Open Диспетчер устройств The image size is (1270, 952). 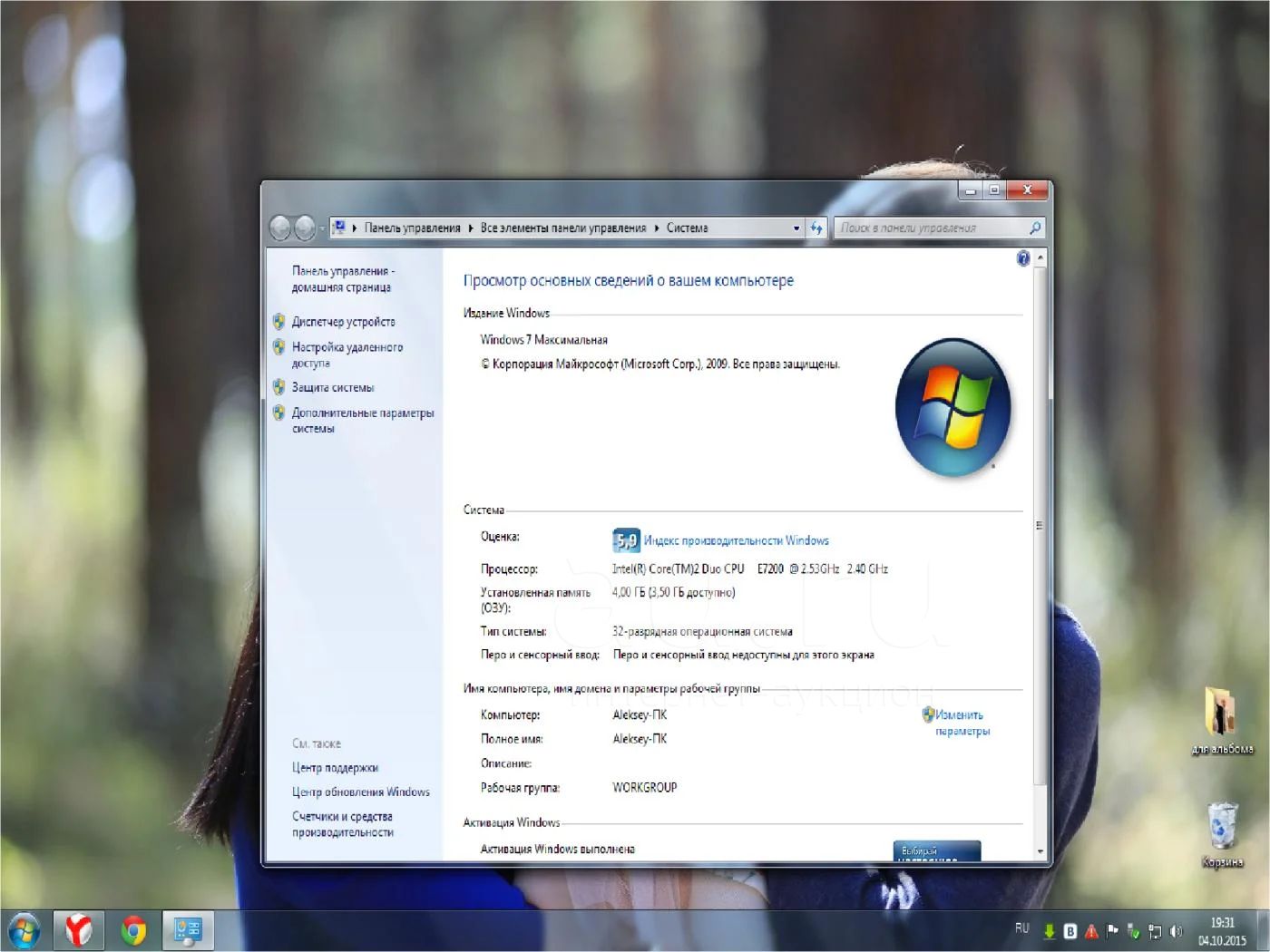pyautogui.click(x=343, y=322)
